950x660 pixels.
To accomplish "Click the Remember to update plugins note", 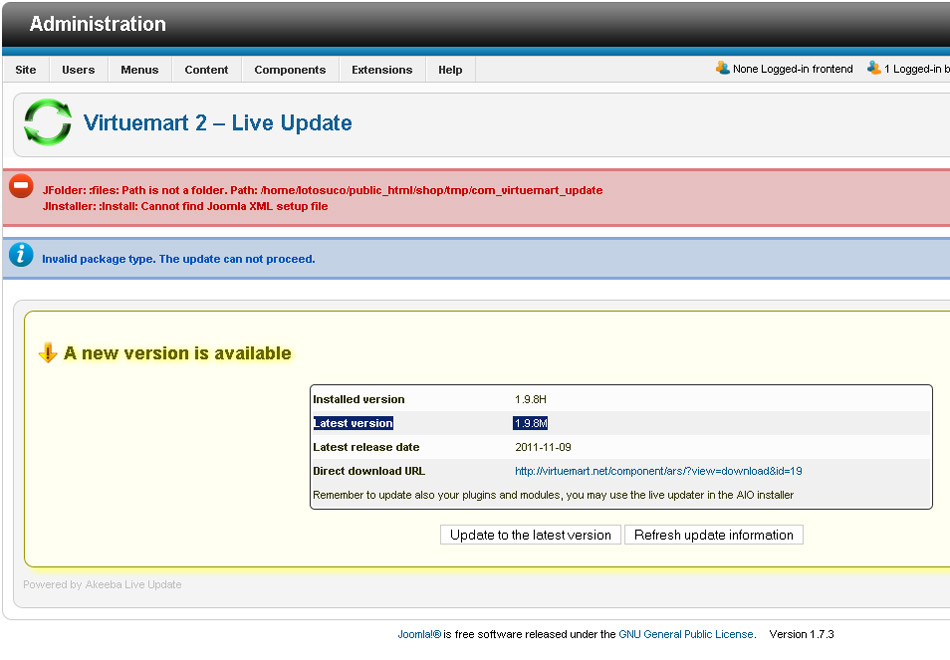I will (x=553, y=495).
